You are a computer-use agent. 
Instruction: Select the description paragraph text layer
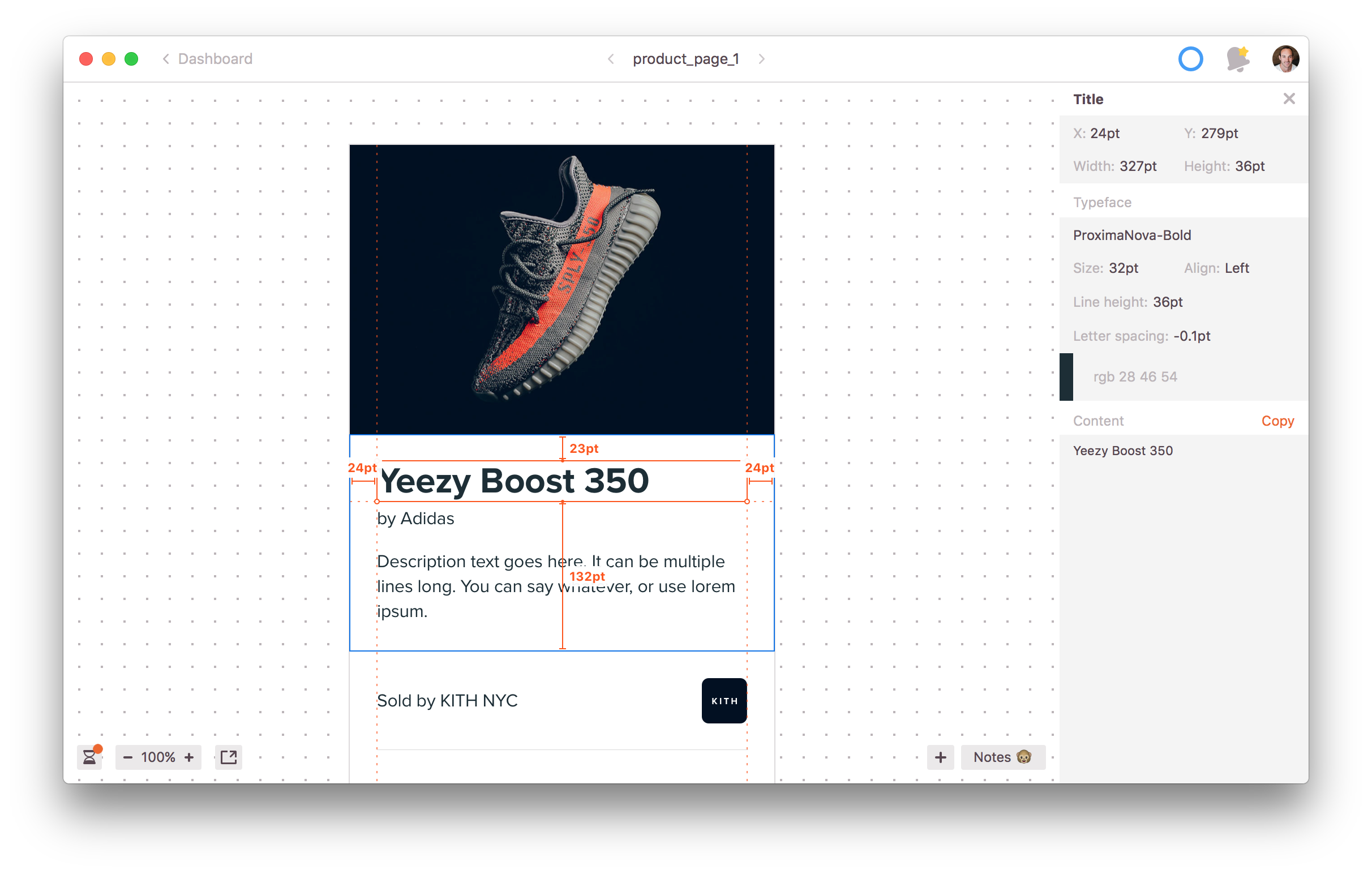(x=556, y=586)
